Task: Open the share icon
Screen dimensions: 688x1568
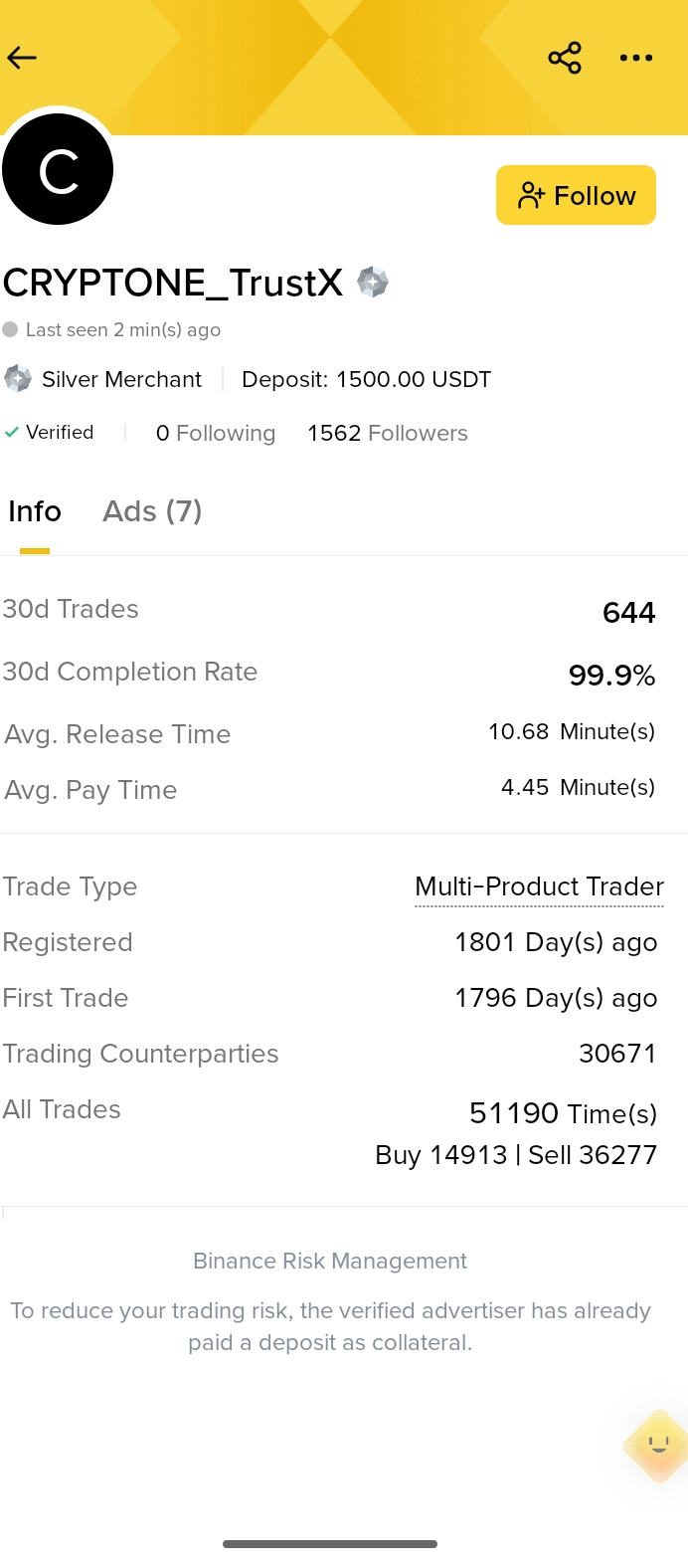Action: [x=565, y=58]
